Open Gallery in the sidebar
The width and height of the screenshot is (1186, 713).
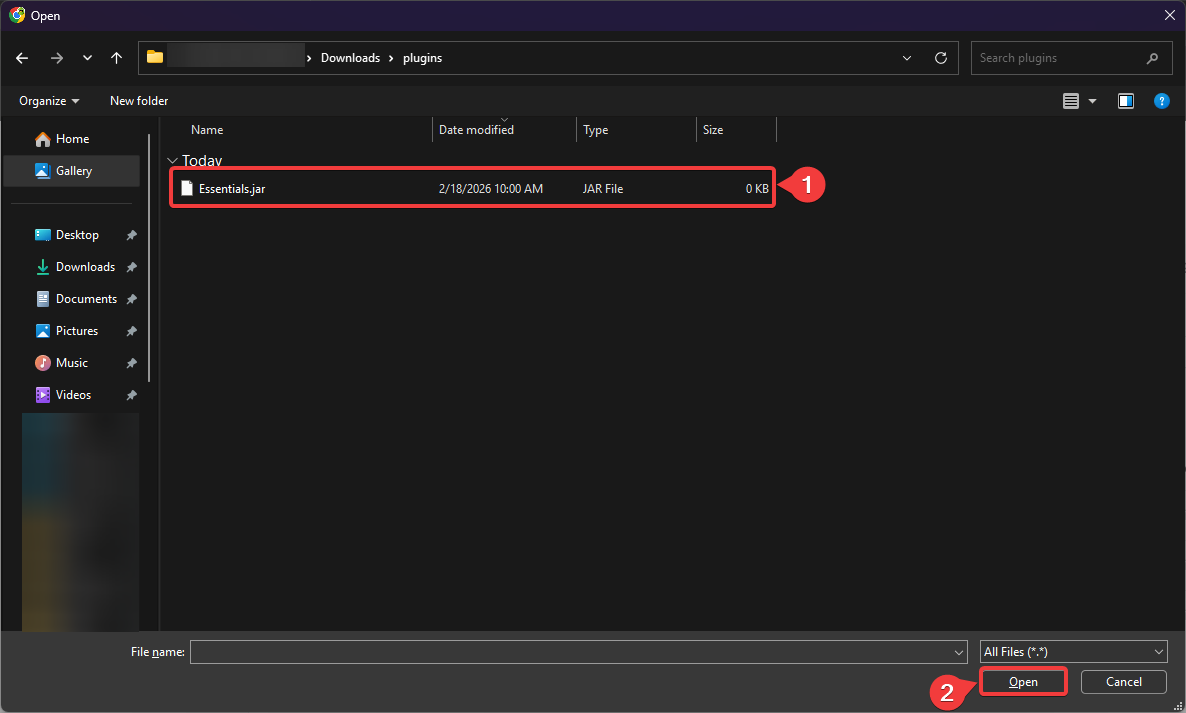(x=73, y=171)
